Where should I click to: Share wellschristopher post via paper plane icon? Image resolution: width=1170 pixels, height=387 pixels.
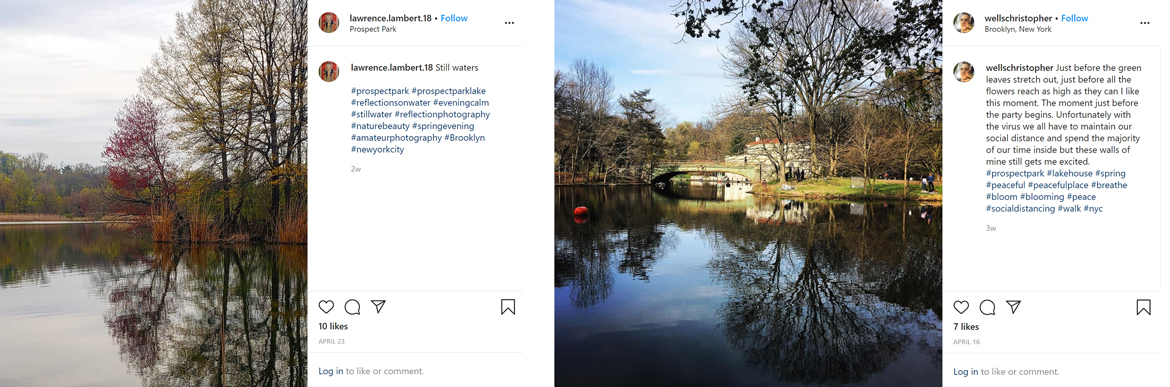[x=1013, y=307]
